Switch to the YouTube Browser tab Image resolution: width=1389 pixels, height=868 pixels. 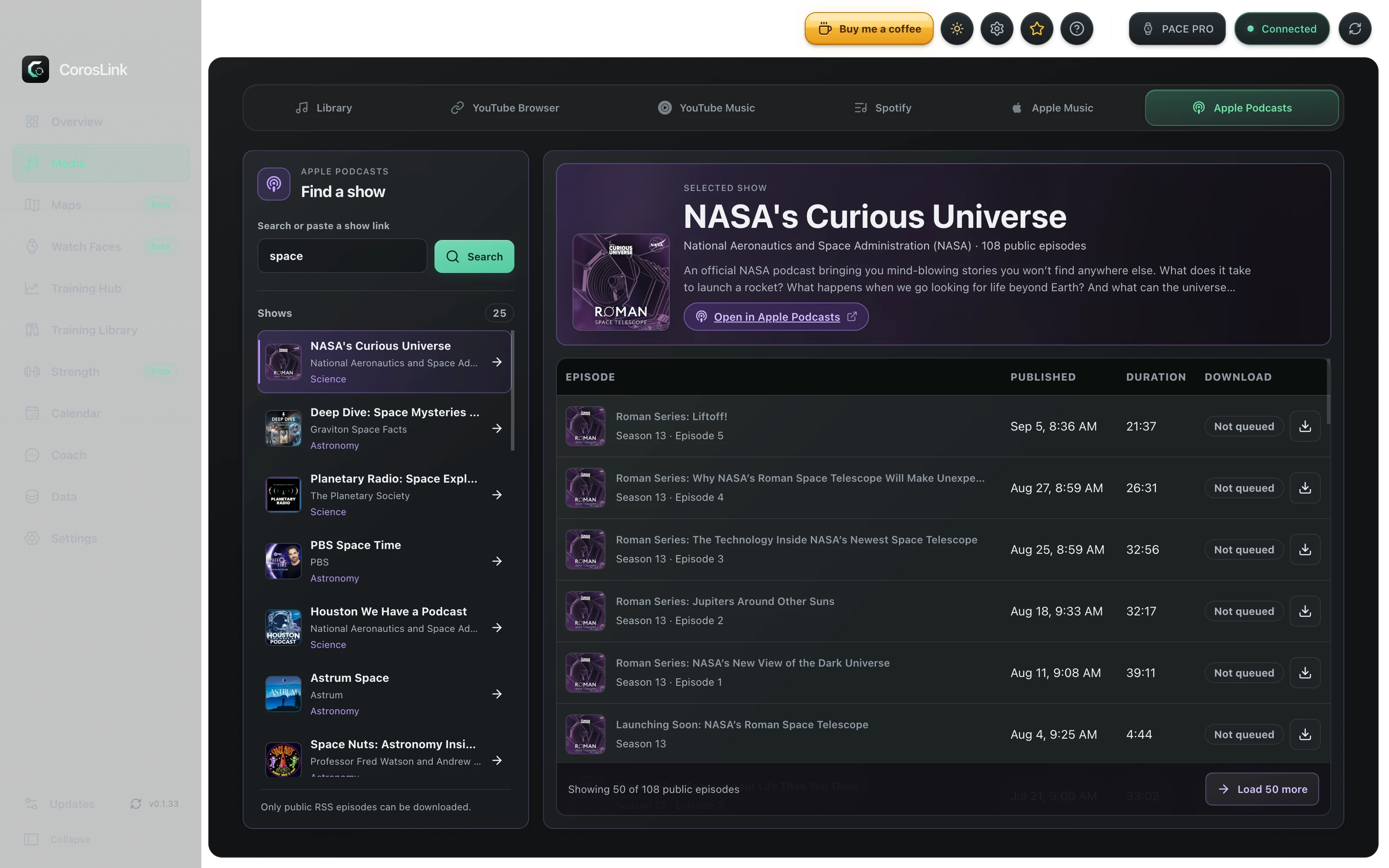point(504,108)
